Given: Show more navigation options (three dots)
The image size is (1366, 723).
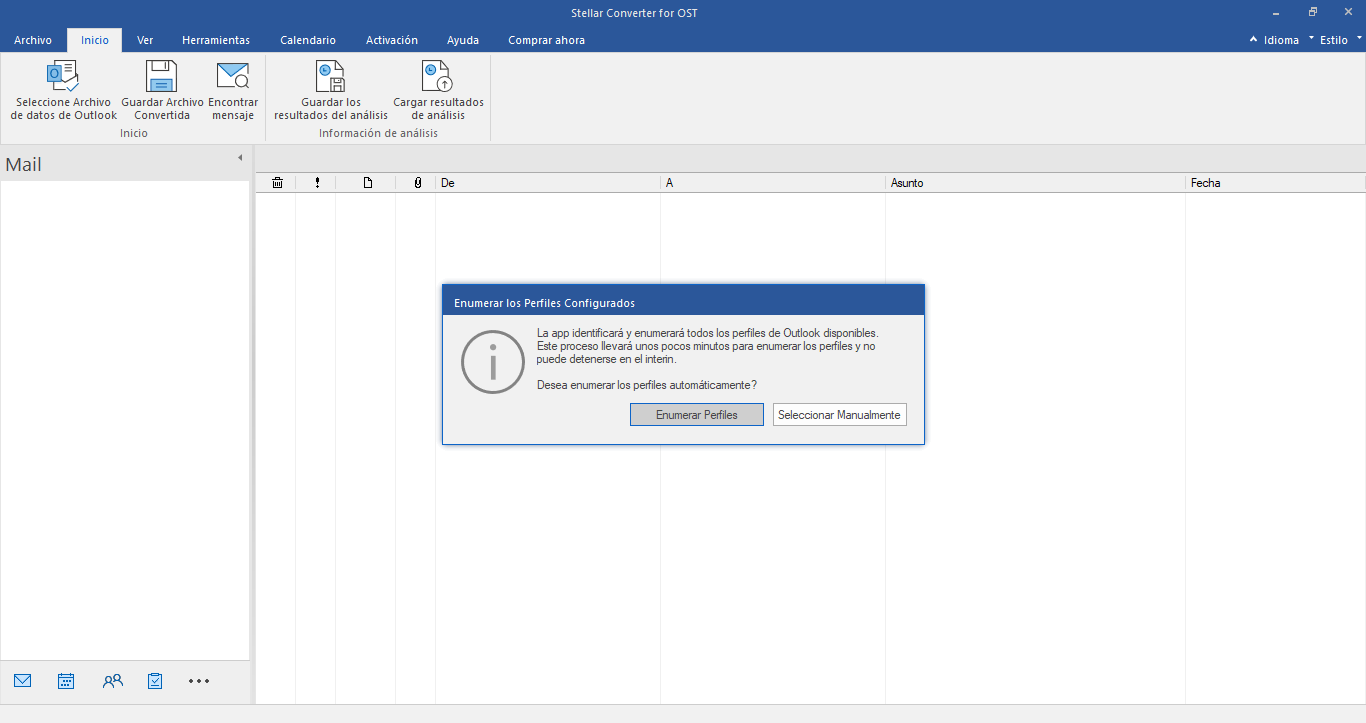Looking at the screenshot, I should (199, 681).
